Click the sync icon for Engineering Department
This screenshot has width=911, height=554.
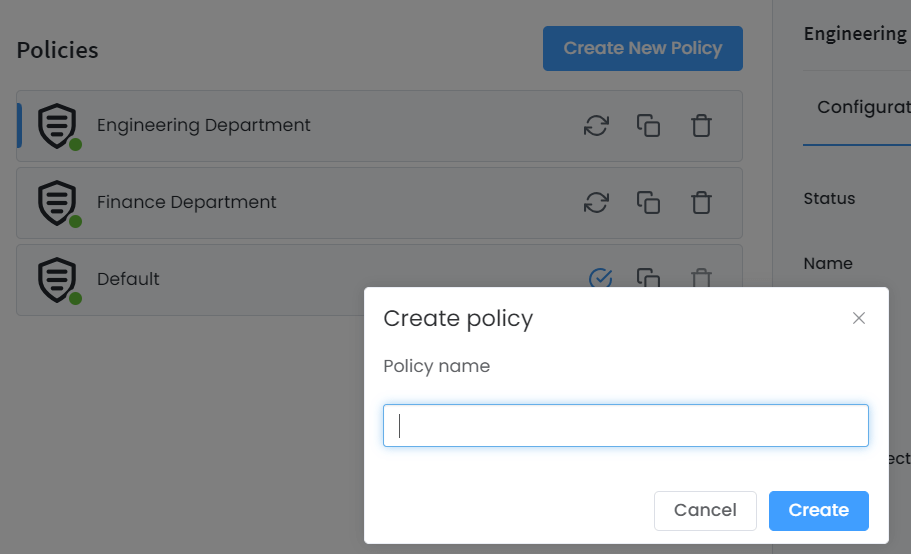[x=596, y=126]
